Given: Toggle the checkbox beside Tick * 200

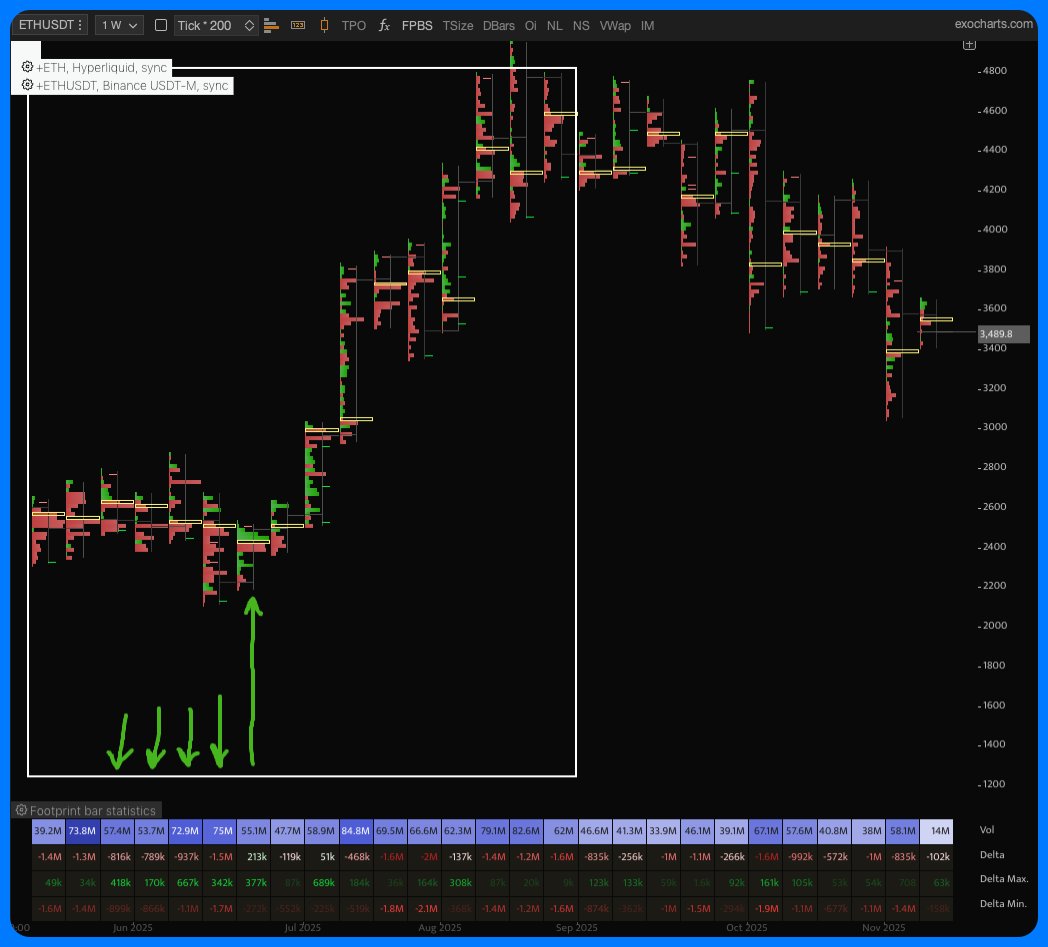Looking at the screenshot, I should (x=160, y=25).
